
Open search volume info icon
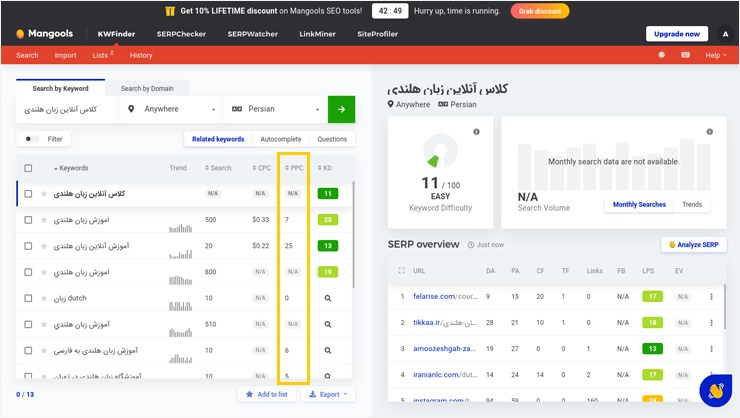pyautogui.click(x=709, y=132)
